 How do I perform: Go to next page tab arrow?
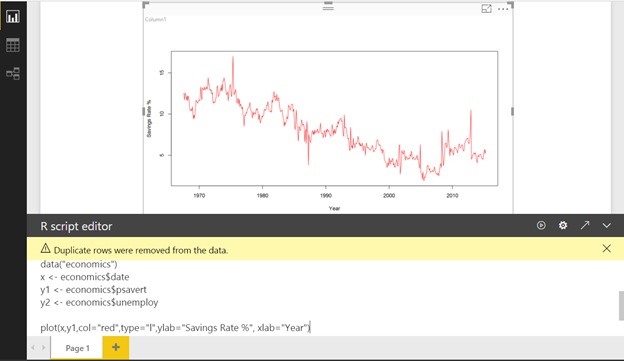44,347
